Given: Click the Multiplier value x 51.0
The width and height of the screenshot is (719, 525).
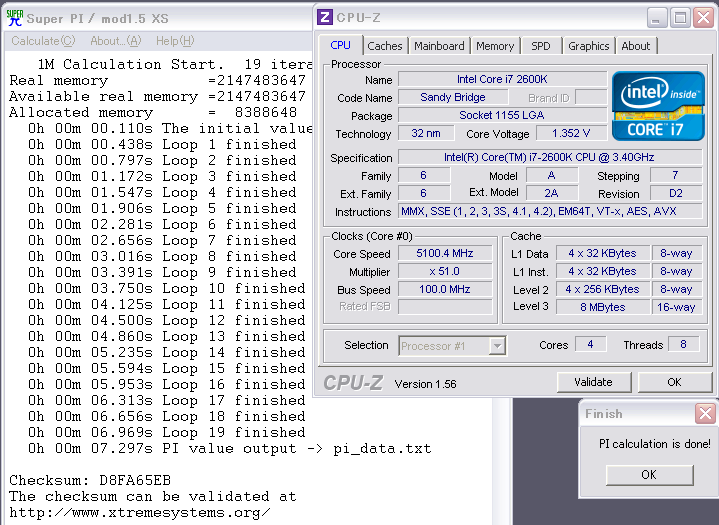Looking at the screenshot, I should coord(445,271).
